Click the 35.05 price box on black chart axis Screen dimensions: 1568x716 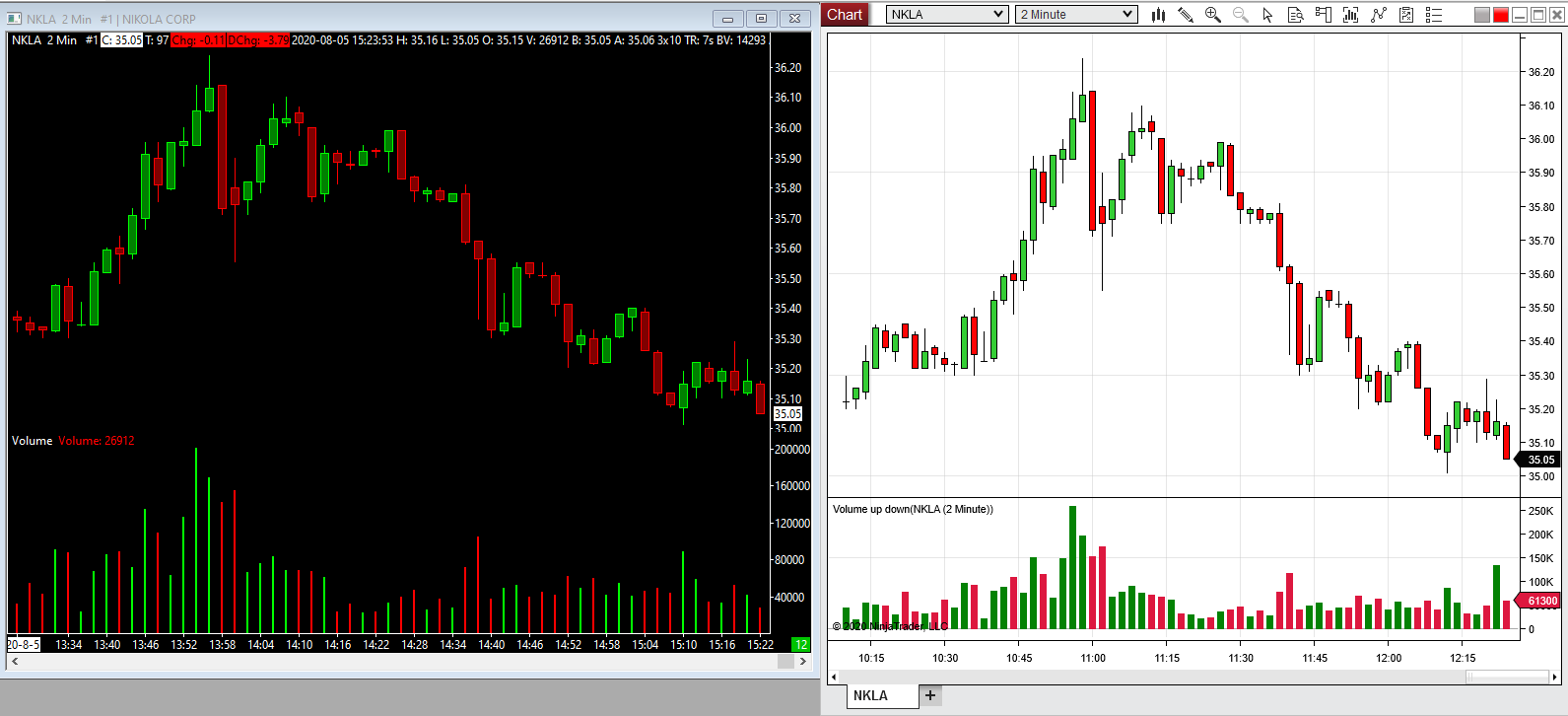(x=787, y=414)
